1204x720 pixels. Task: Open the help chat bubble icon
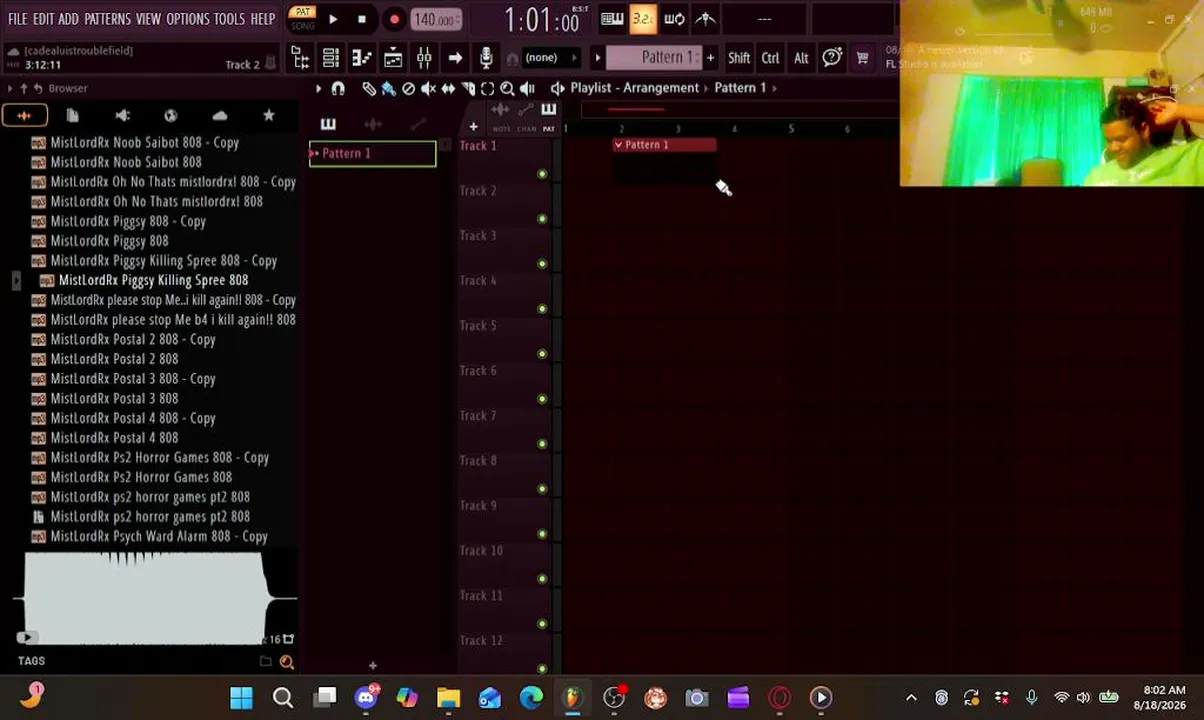(832, 58)
